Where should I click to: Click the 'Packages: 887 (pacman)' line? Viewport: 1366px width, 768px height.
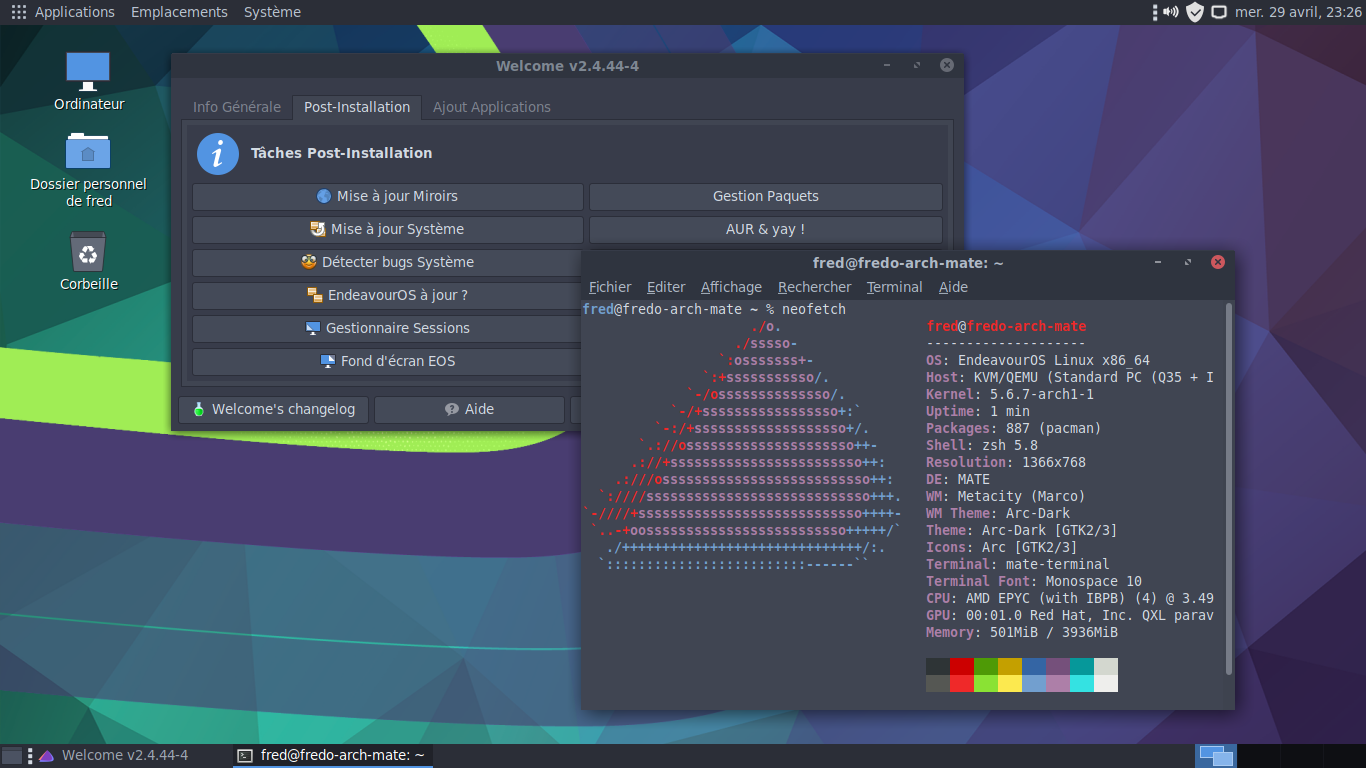[x=1014, y=428]
